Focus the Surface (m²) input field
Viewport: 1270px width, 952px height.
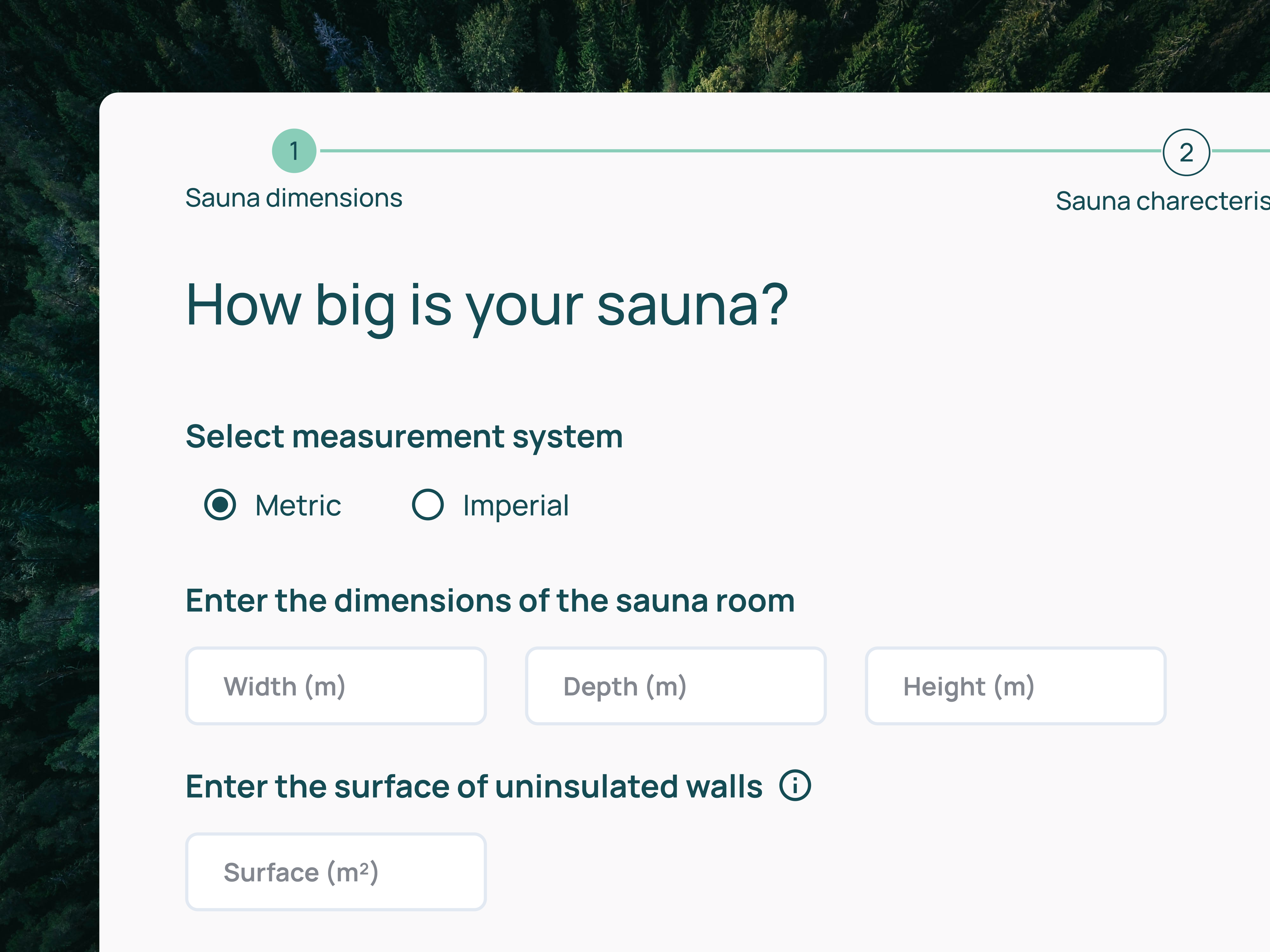[x=336, y=872]
